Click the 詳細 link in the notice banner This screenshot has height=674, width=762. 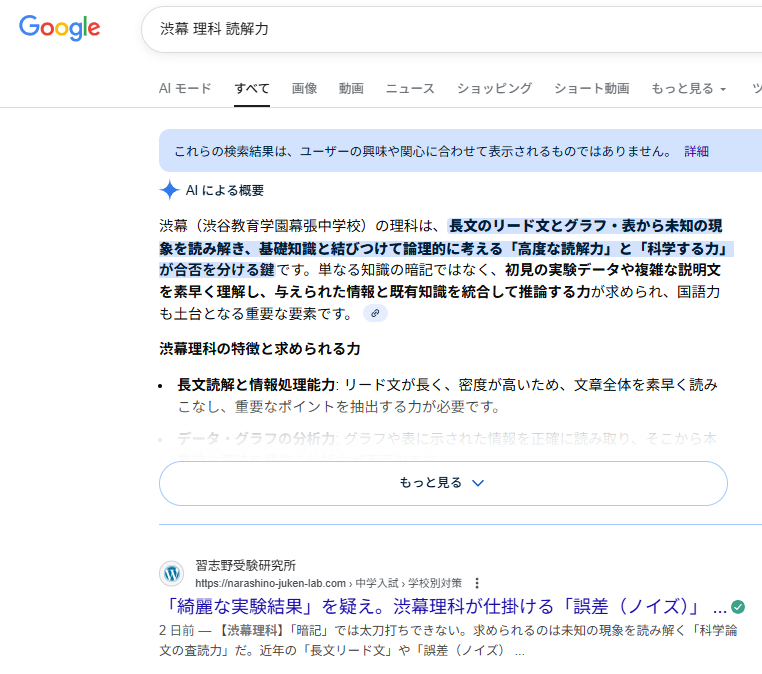696,151
